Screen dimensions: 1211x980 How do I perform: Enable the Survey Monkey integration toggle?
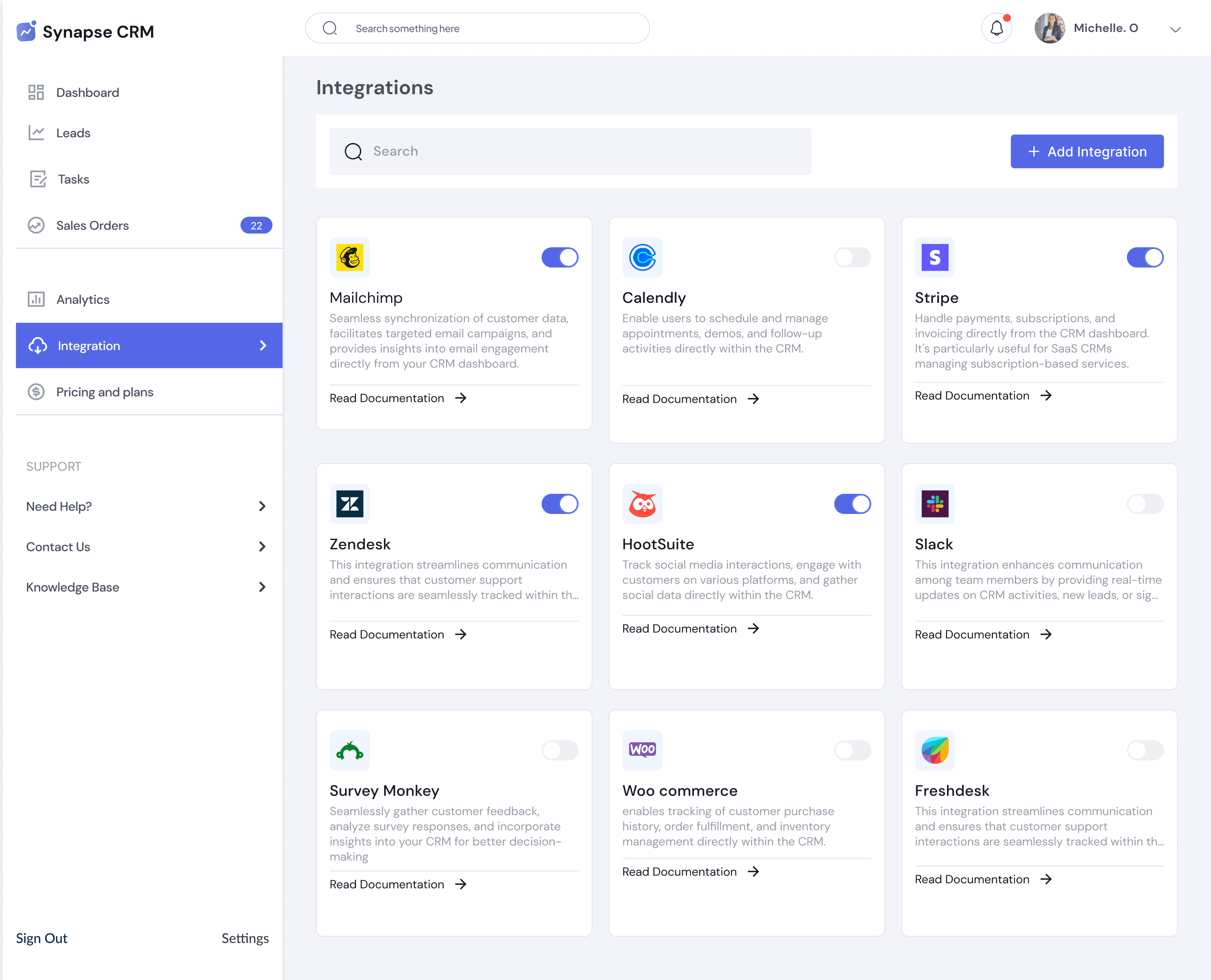pyautogui.click(x=560, y=750)
